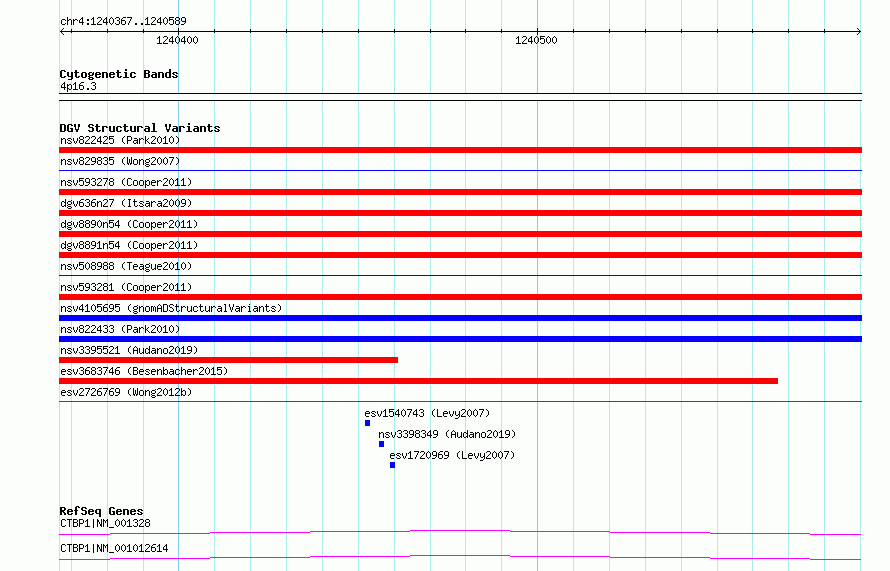
Task: Click the nsv822425 (Park2010) variant label
Action: click(120, 140)
